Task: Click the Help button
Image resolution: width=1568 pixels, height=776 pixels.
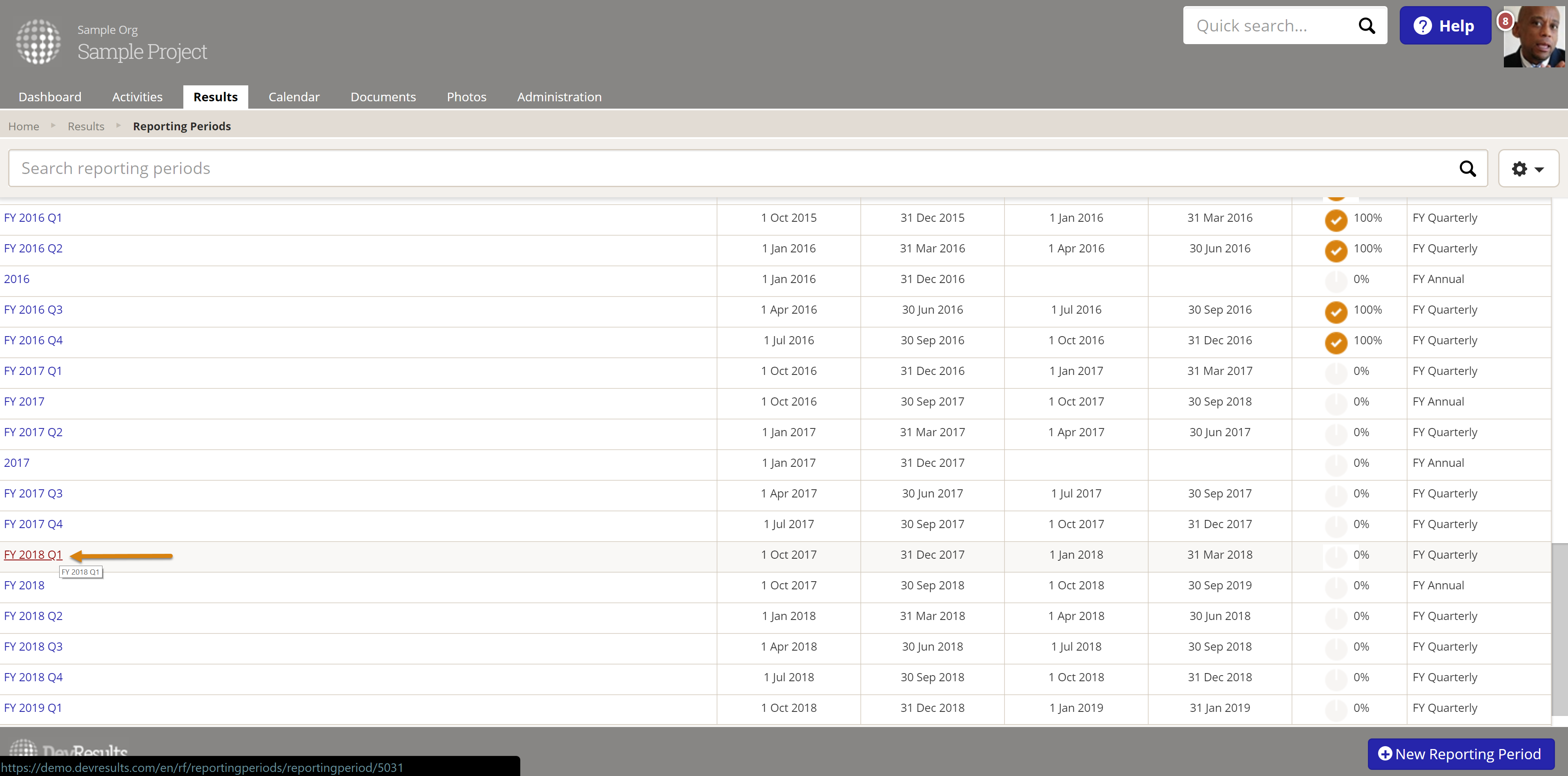Action: [1444, 26]
